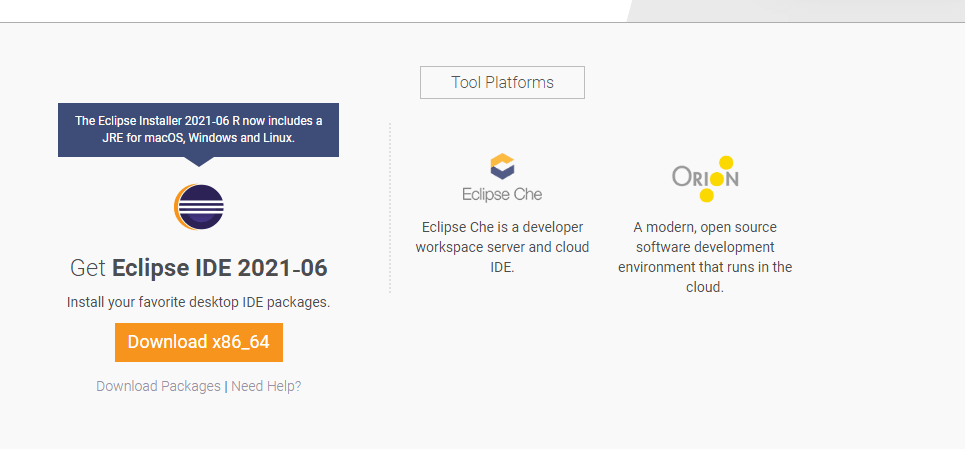Image resolution: width=965 pixels, height=449 pixels.
Task: Click the macOS, Windows and Linux banner line
Action: tap(198, 138)
